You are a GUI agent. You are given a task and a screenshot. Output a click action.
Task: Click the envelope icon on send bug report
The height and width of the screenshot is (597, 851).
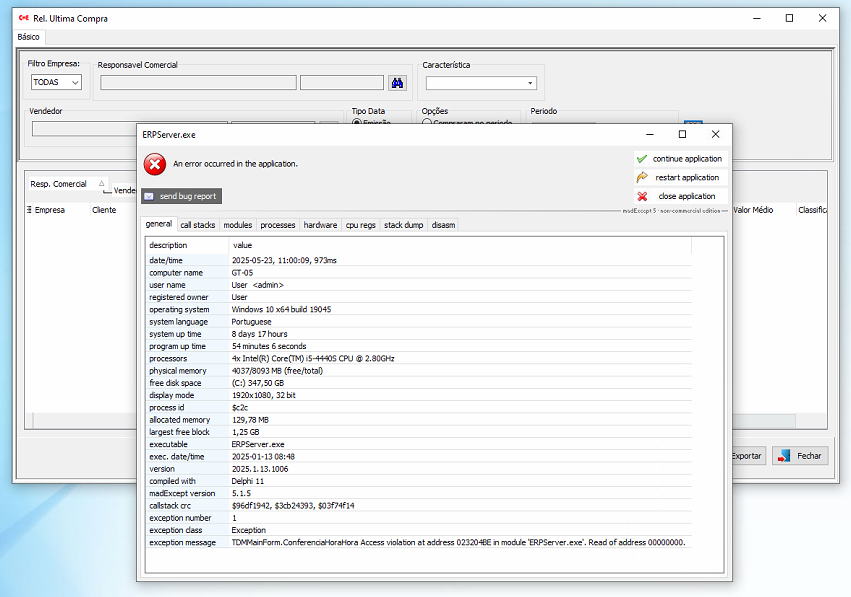coord(149,196)
